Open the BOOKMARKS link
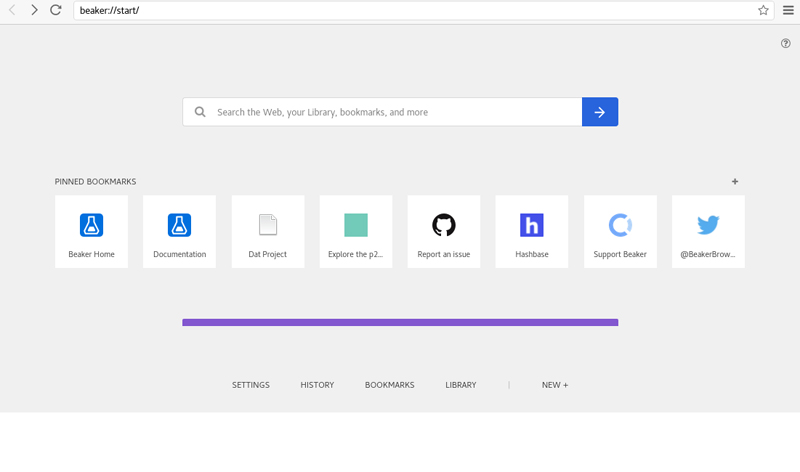Image resolution: width=800 pixels, height=472 pixels. [389, 385]
